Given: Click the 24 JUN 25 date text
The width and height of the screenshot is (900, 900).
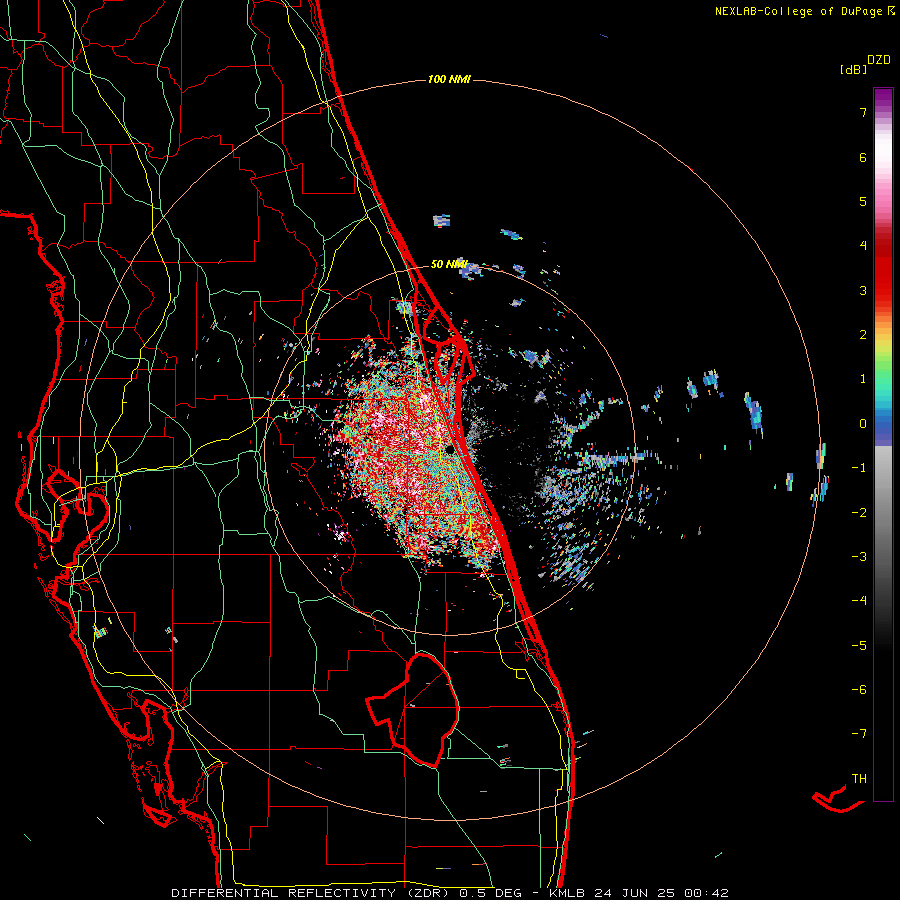Looking at the screenshot, I should 635,893.
